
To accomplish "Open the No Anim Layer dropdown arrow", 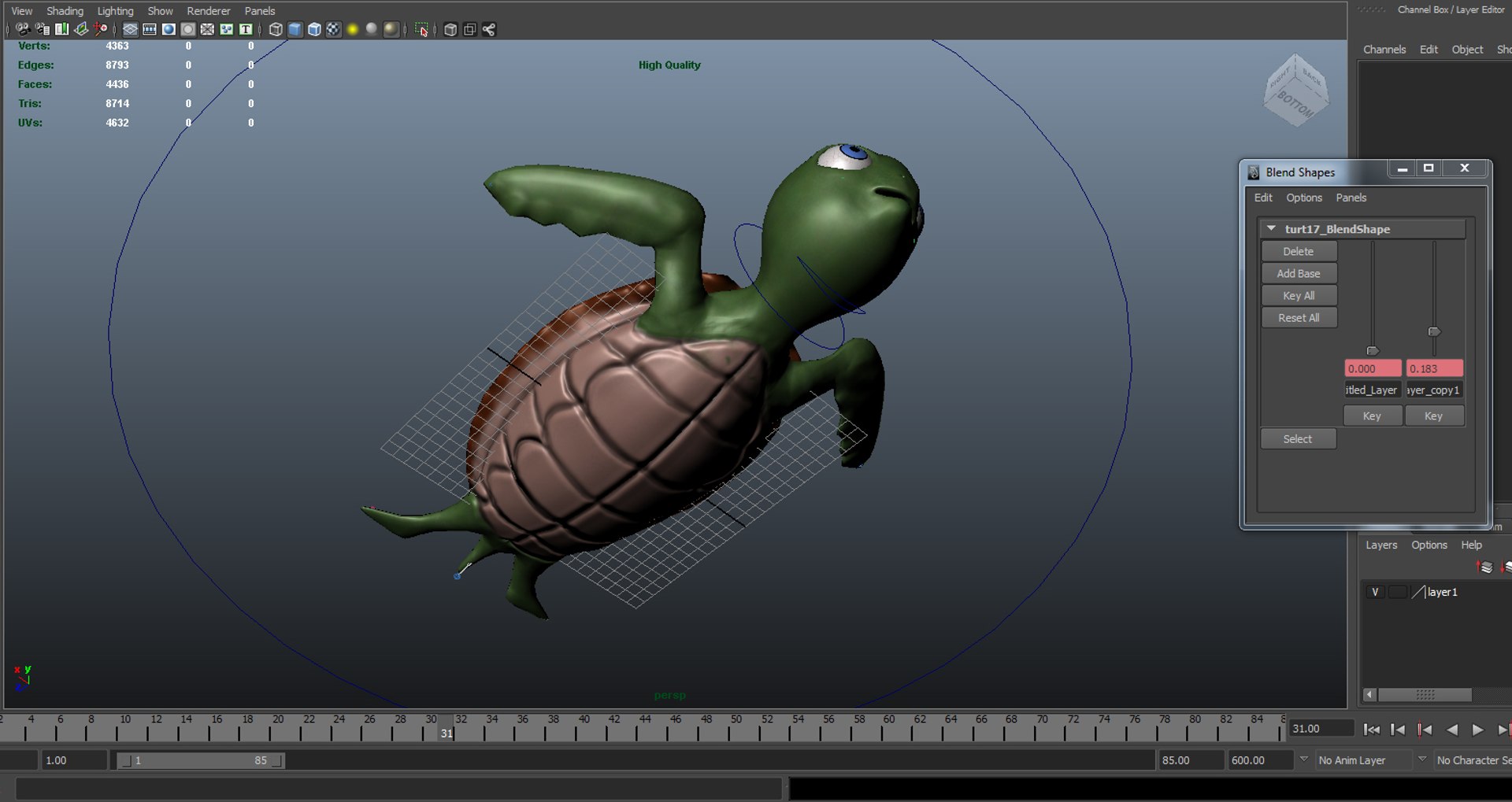I will click(x=1304, y=759).
